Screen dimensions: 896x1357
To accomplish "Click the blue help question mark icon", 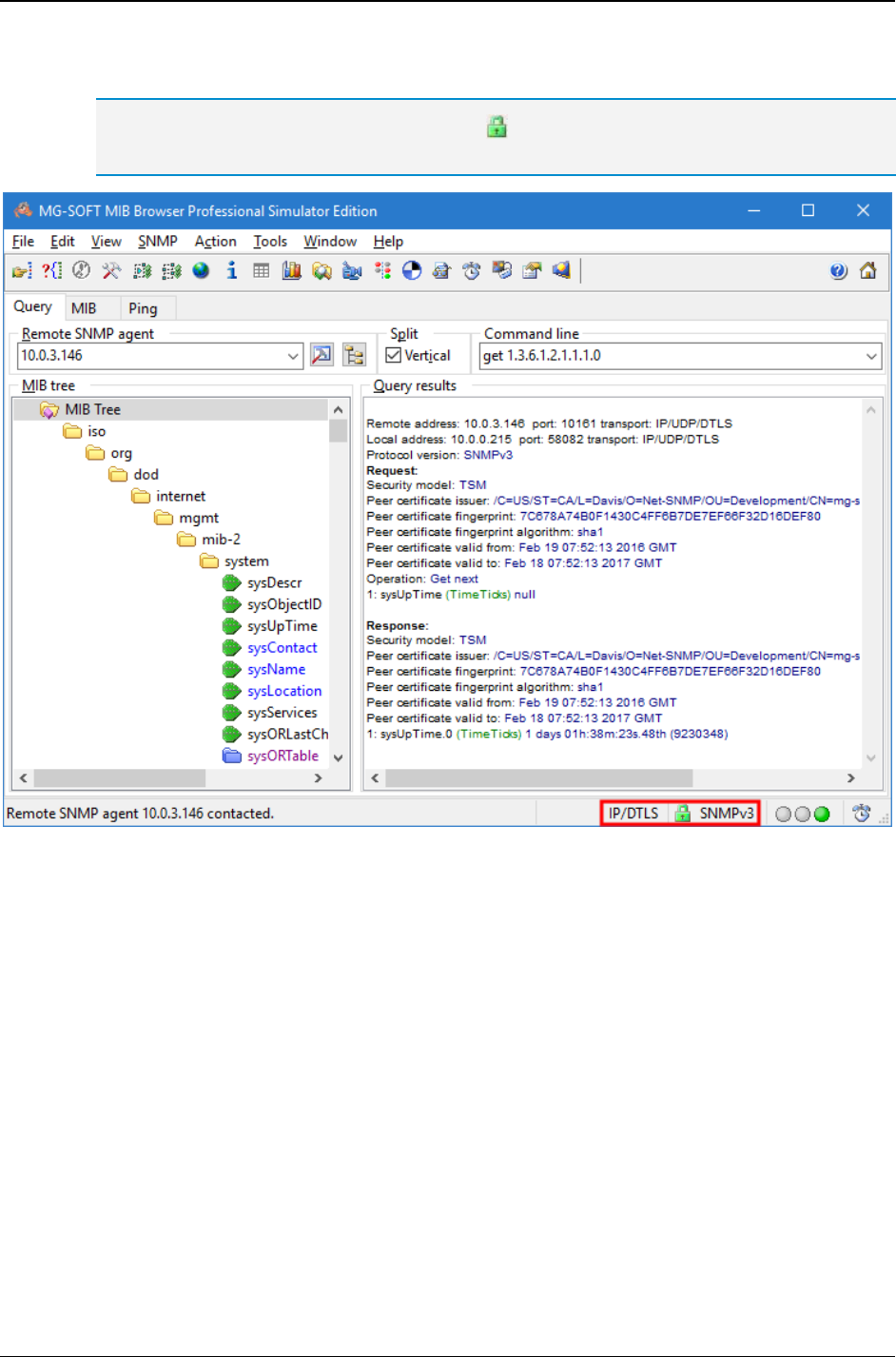I will (838, 271).
